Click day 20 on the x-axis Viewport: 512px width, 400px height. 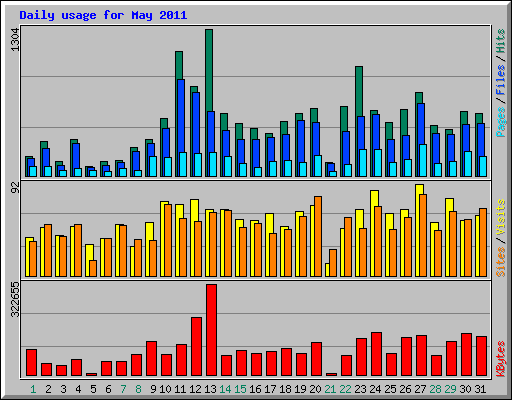pyautogui.click(x=315, y=389)
